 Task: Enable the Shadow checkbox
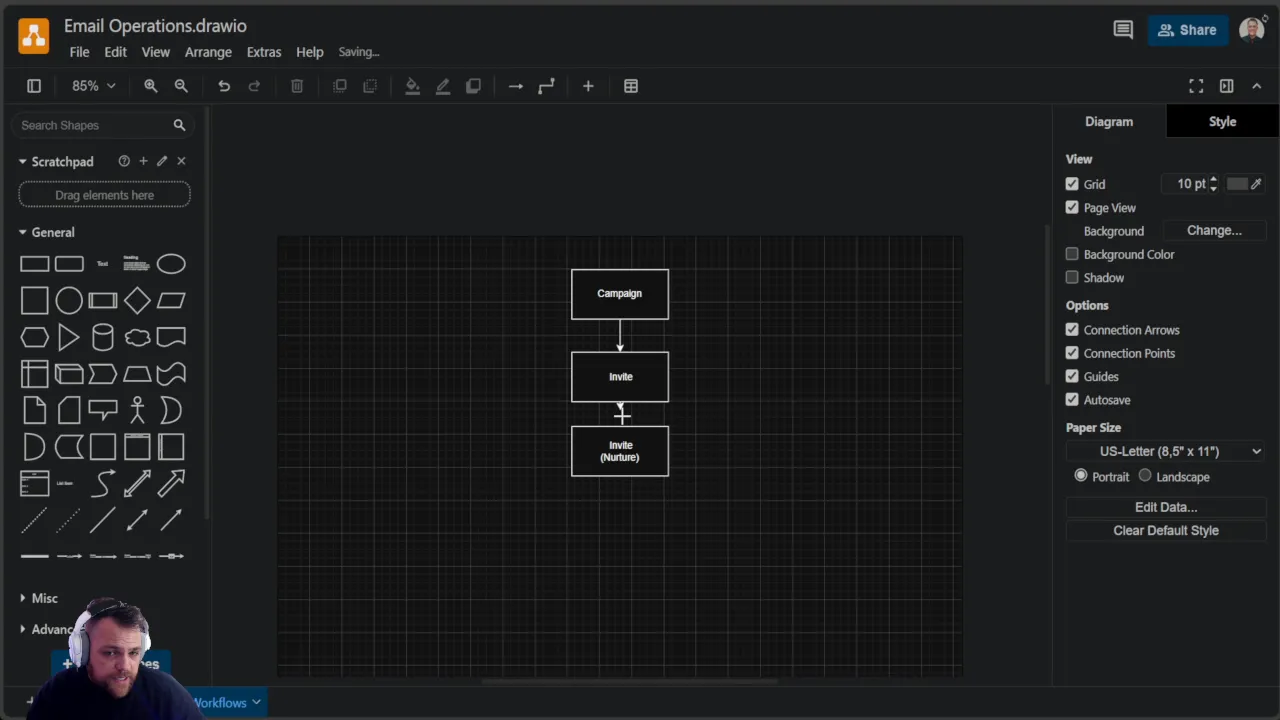pyautogui.click(x=1072, y=277)
